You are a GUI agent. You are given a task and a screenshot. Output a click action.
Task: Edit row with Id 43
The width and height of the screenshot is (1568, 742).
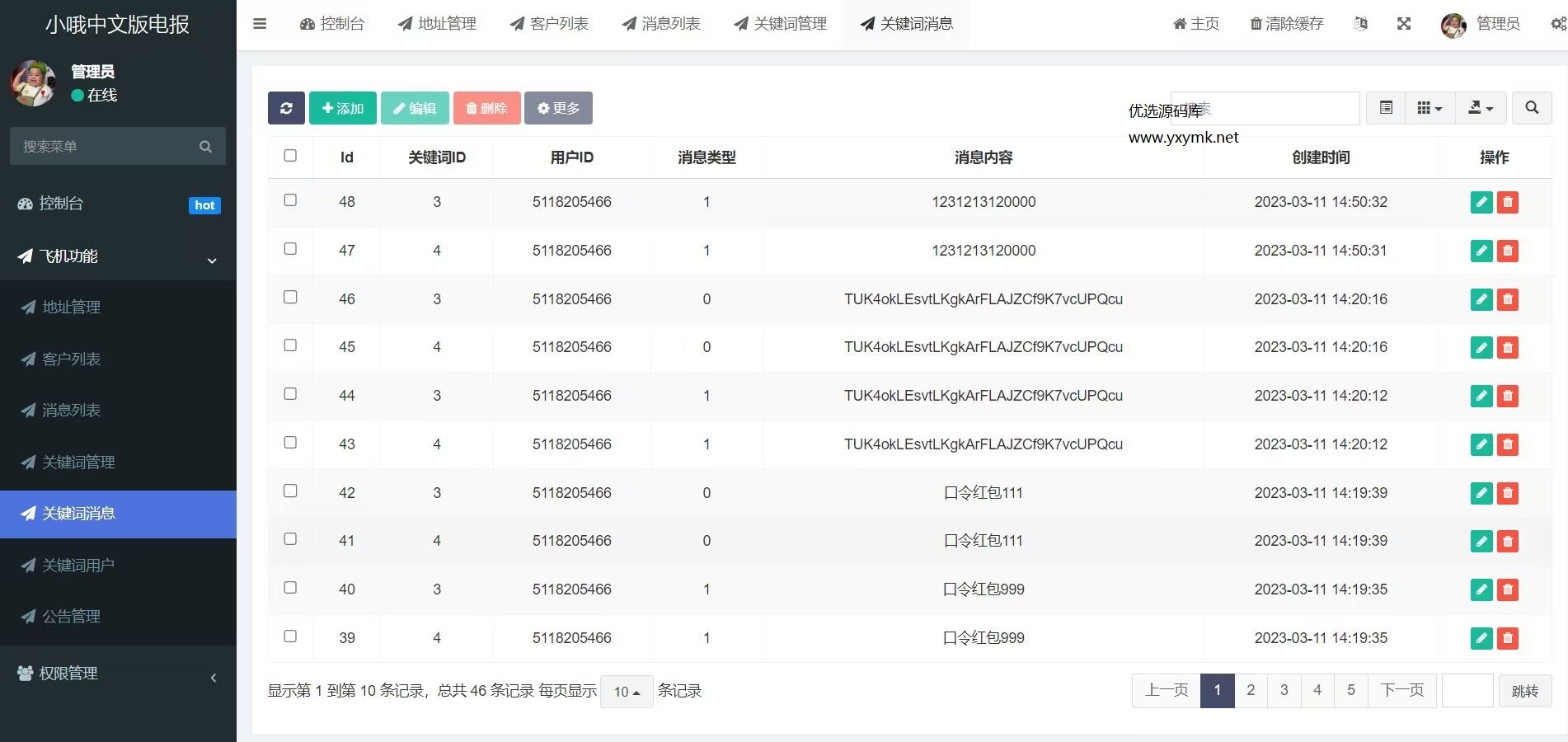coord(1481,444)
